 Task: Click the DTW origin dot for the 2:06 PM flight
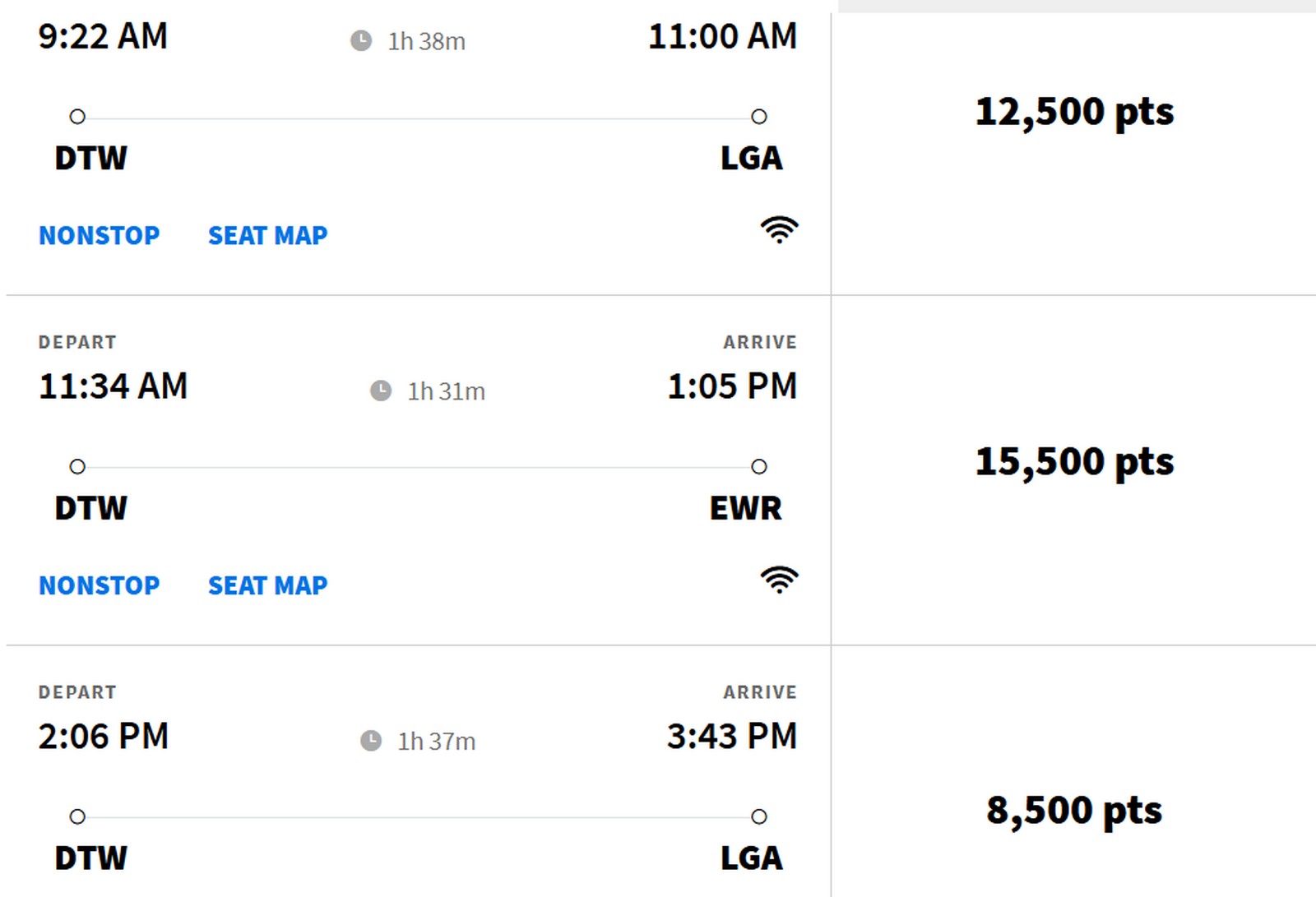(77, 816)
